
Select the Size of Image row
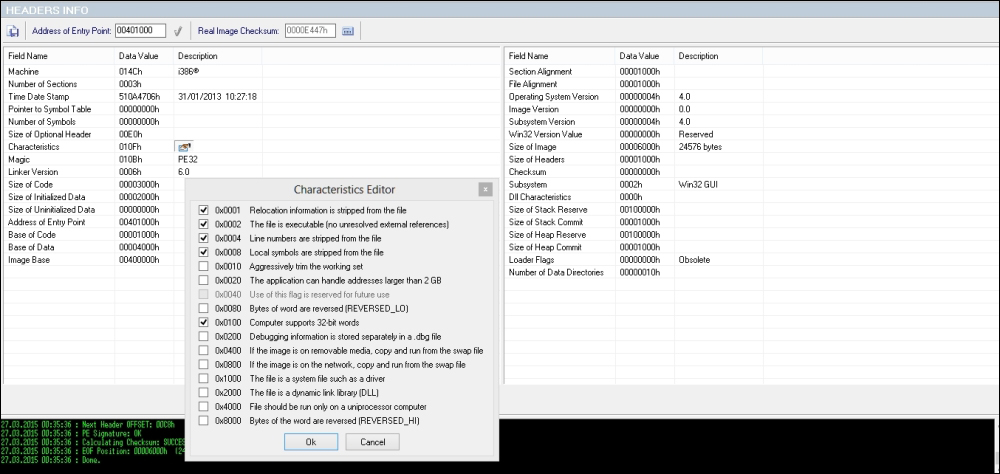click(750, 147)
